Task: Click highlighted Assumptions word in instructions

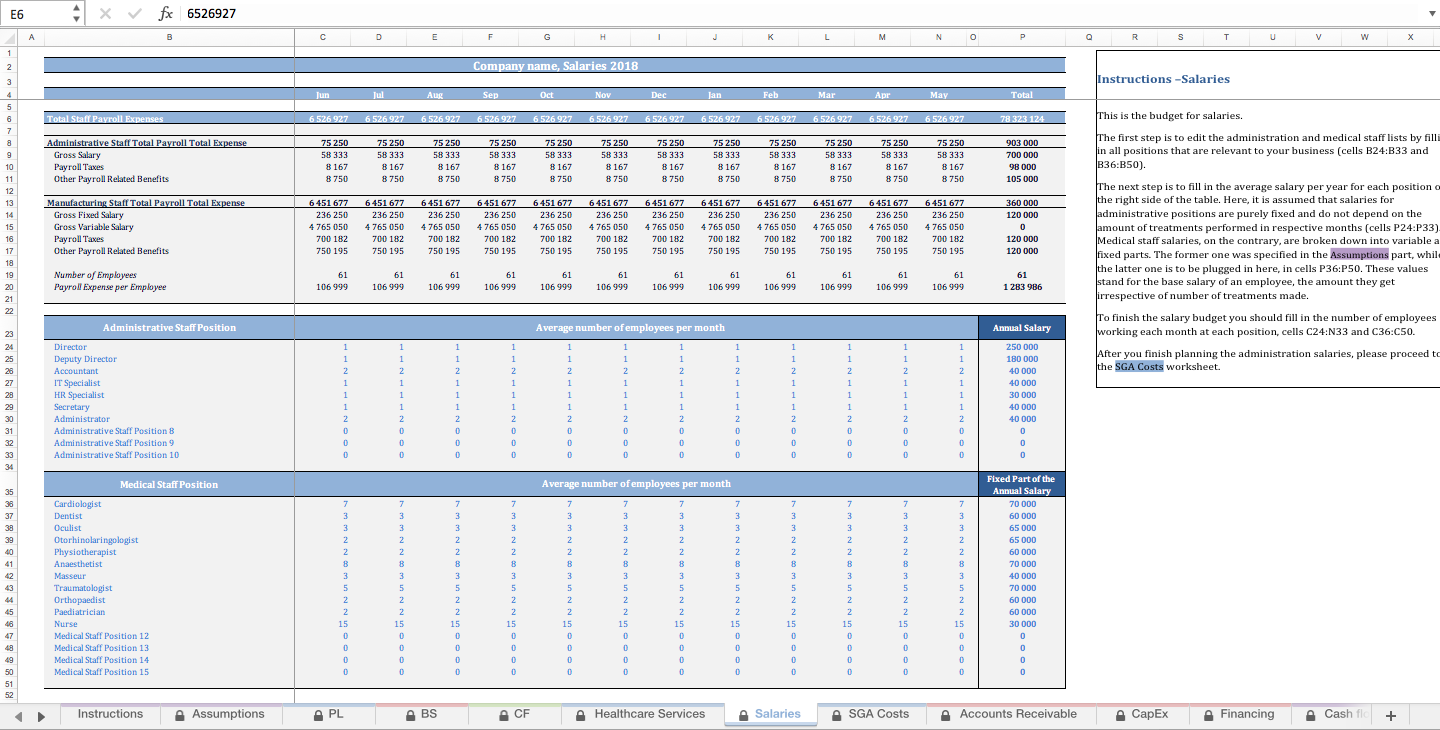Action: 1359,255
